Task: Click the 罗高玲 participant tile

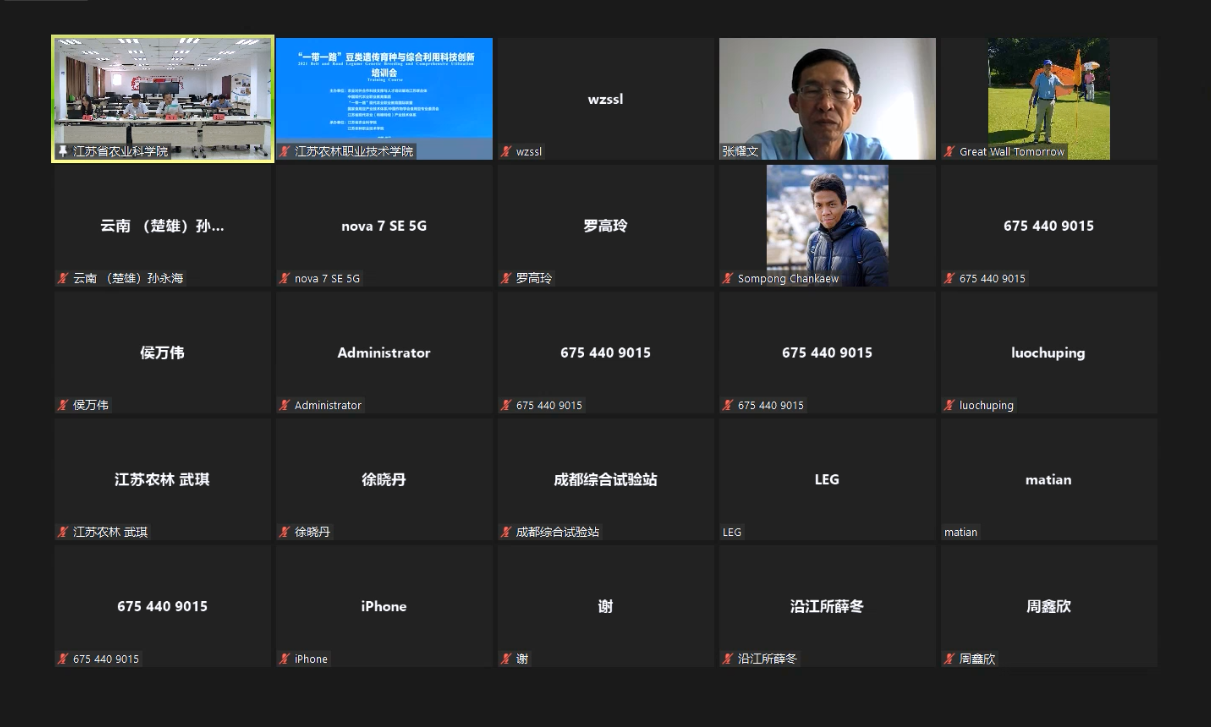Action: [605, 226]
